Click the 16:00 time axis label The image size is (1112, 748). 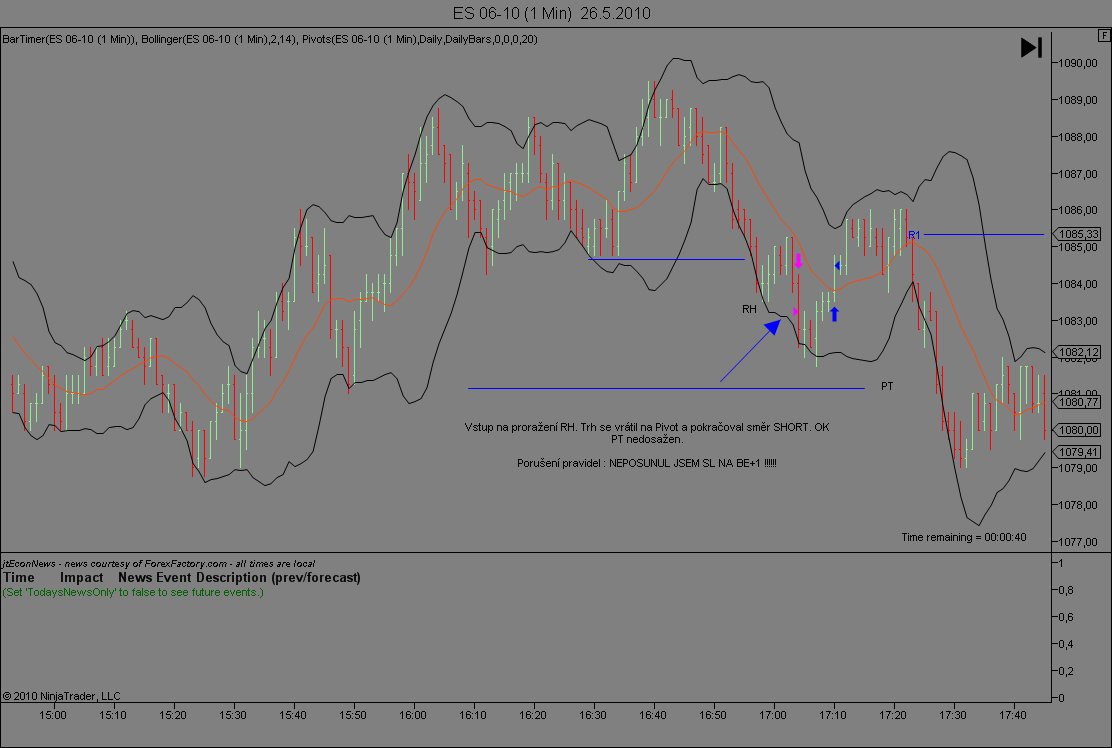coord(413,715)
